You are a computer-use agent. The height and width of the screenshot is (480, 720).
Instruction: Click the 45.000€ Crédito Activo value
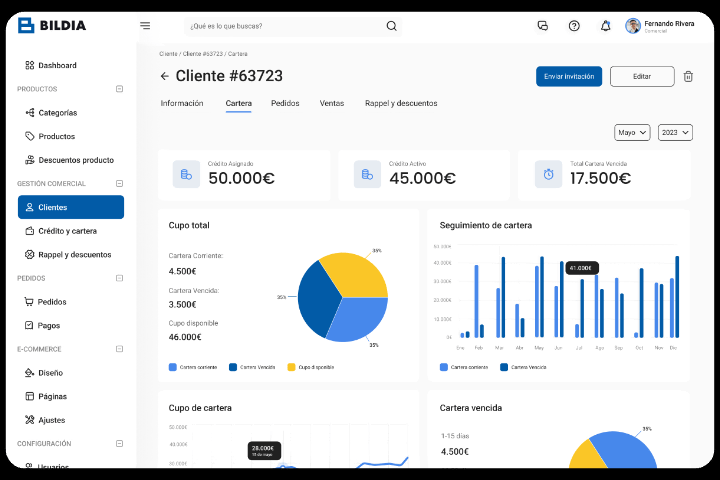tap(422, 178)
